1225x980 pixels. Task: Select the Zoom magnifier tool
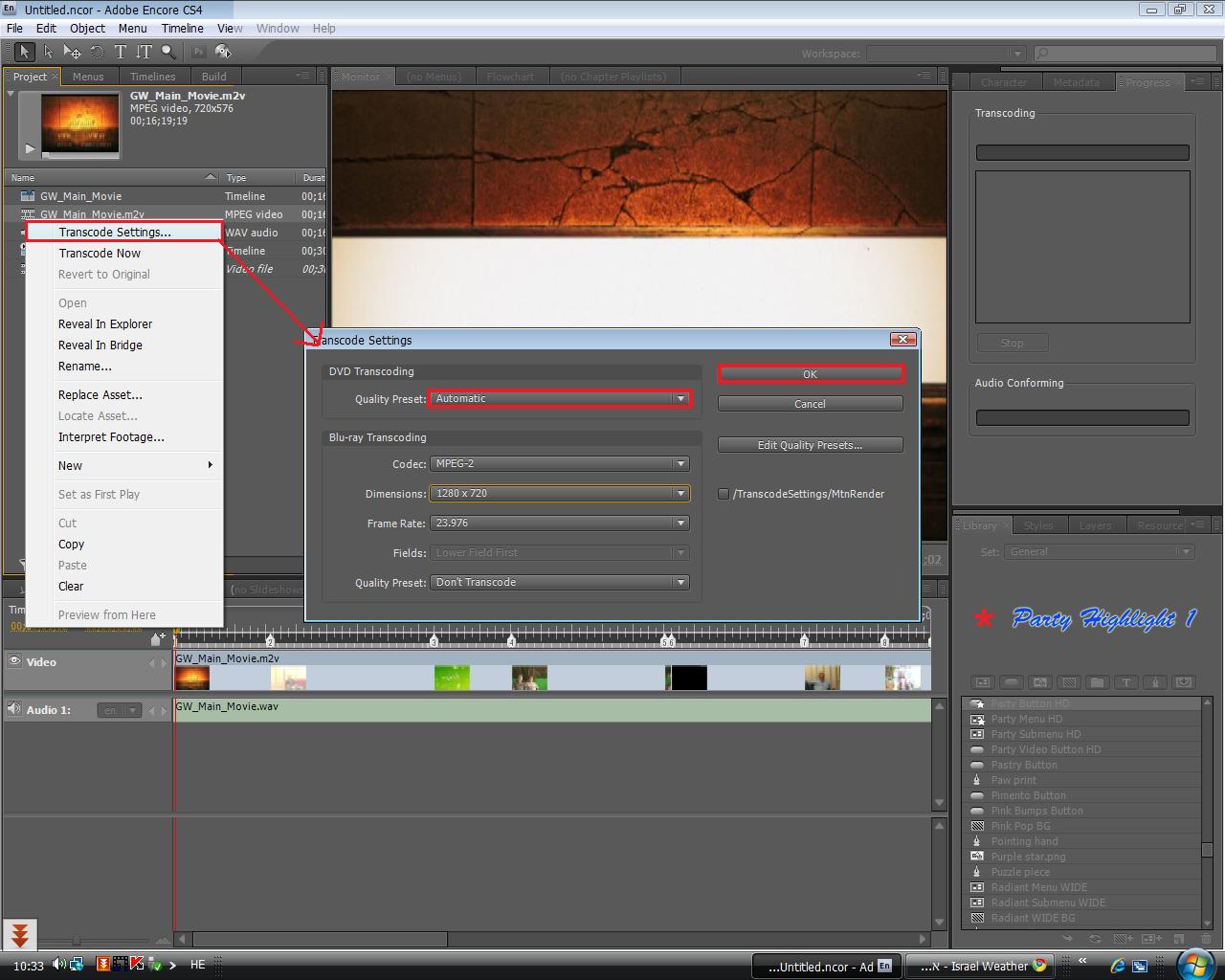[168, 52]
